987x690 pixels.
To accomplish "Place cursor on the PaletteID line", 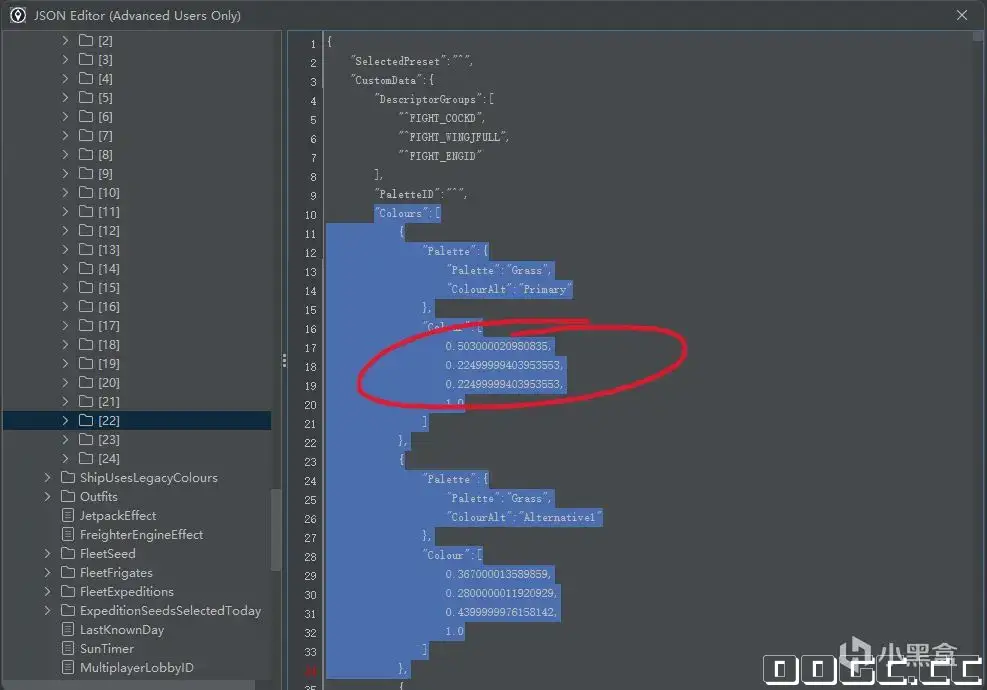I will 422,195.
